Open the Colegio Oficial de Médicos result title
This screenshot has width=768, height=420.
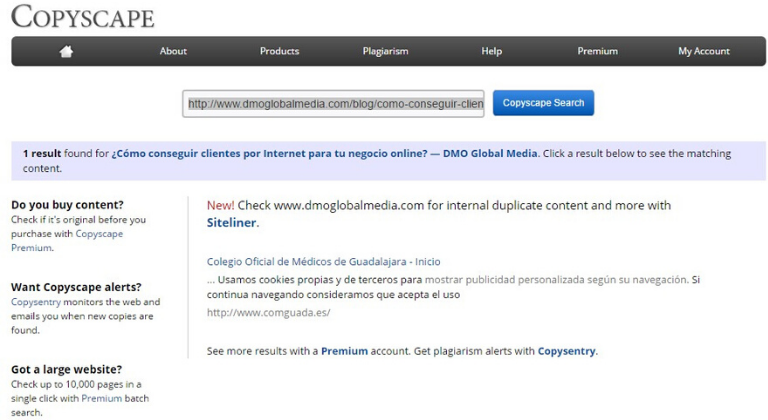pyautogui.click(x=323, y=262)
